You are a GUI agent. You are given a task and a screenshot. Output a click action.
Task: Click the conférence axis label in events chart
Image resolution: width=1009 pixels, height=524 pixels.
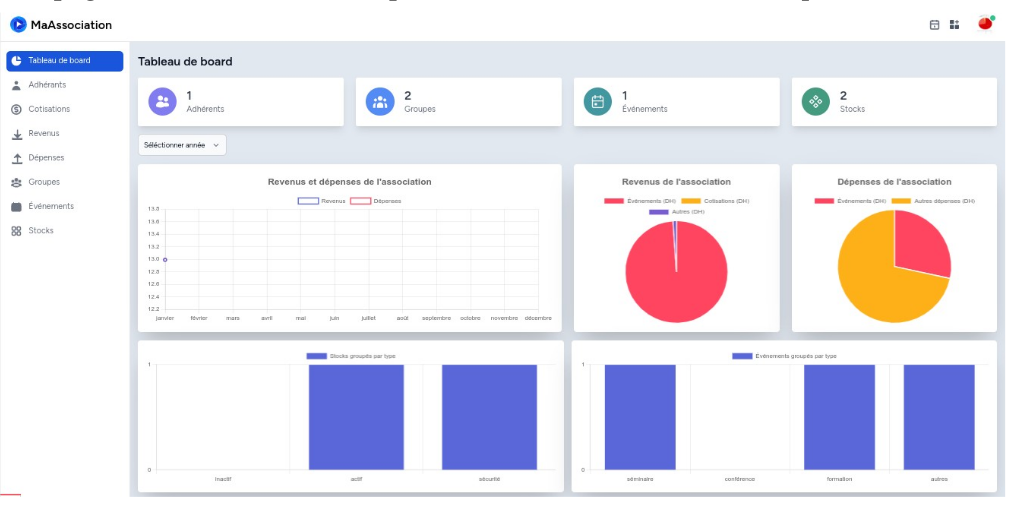coord(739,479)
